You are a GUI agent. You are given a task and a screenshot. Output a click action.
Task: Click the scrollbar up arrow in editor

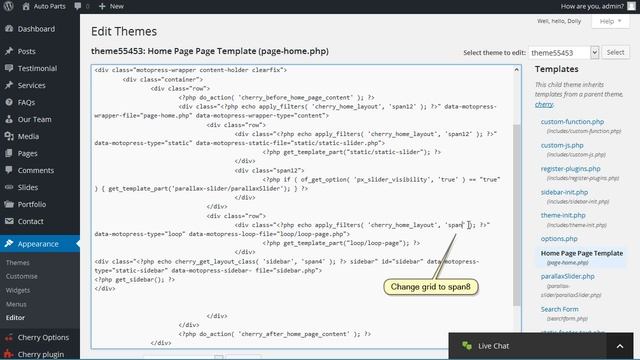point(516,70)
